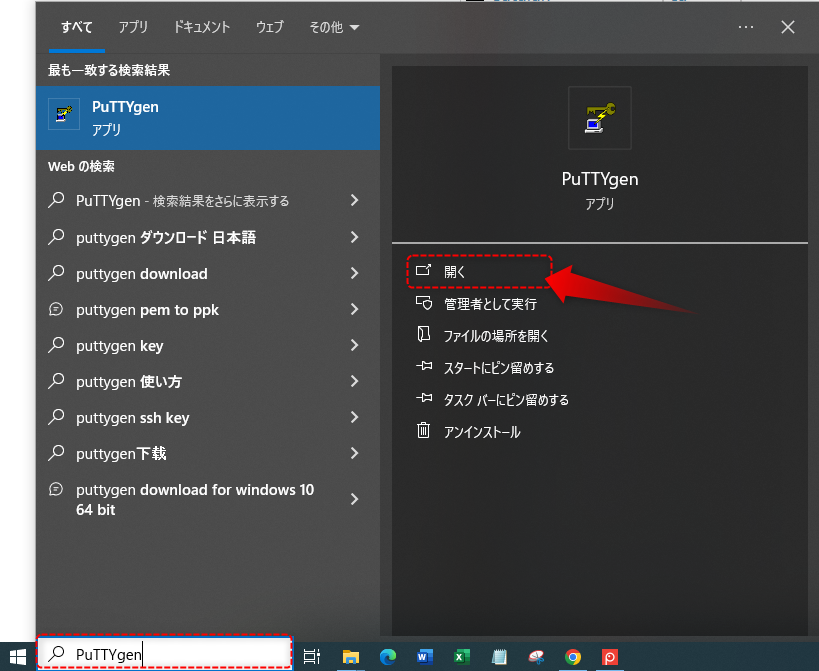This screenshot has width=819, height=671.
Task: Click magnifier icon in taskbar search box
Action: pos(56,653)
